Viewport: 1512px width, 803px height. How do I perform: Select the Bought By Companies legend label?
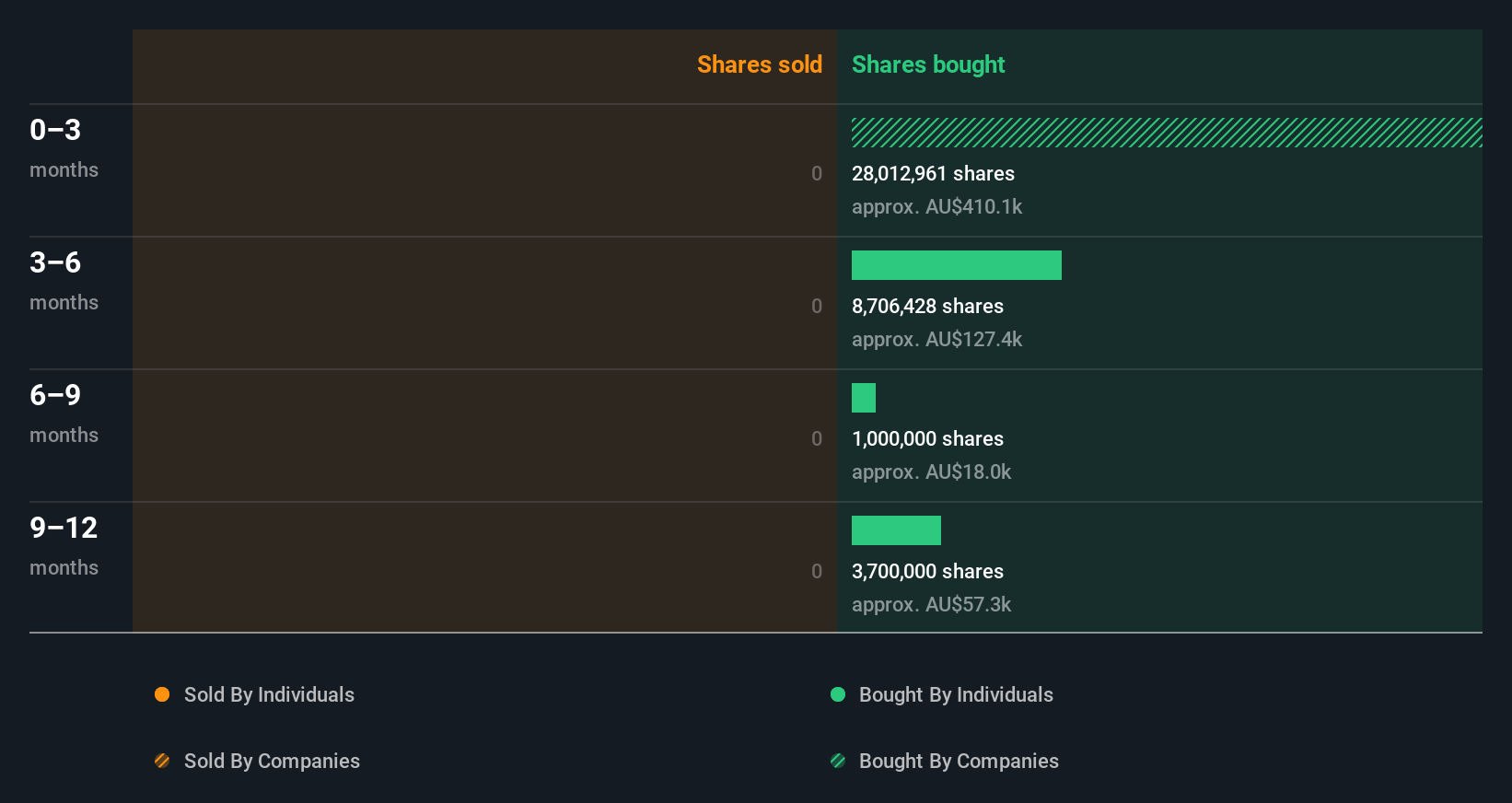[959, 761]
